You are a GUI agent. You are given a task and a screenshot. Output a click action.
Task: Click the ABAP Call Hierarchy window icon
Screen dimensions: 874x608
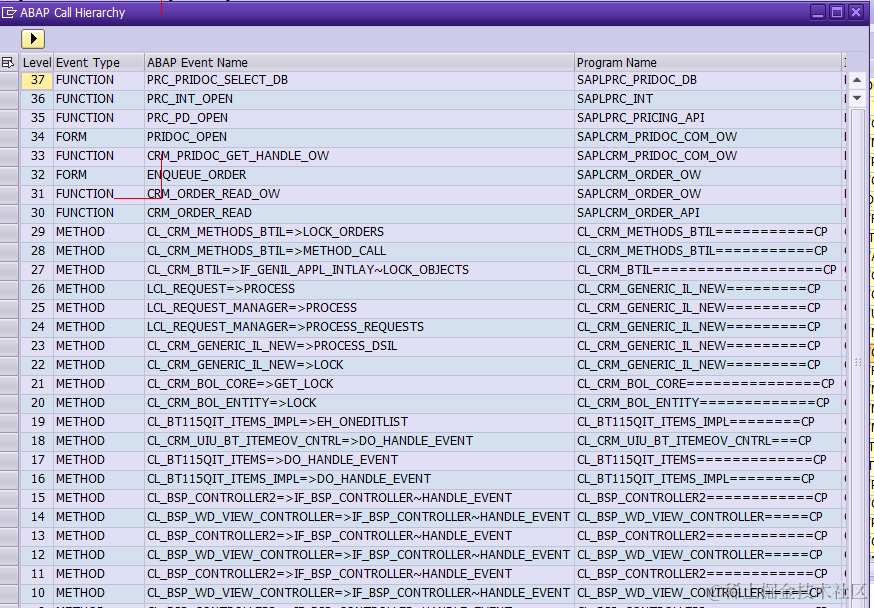[9, 12]
